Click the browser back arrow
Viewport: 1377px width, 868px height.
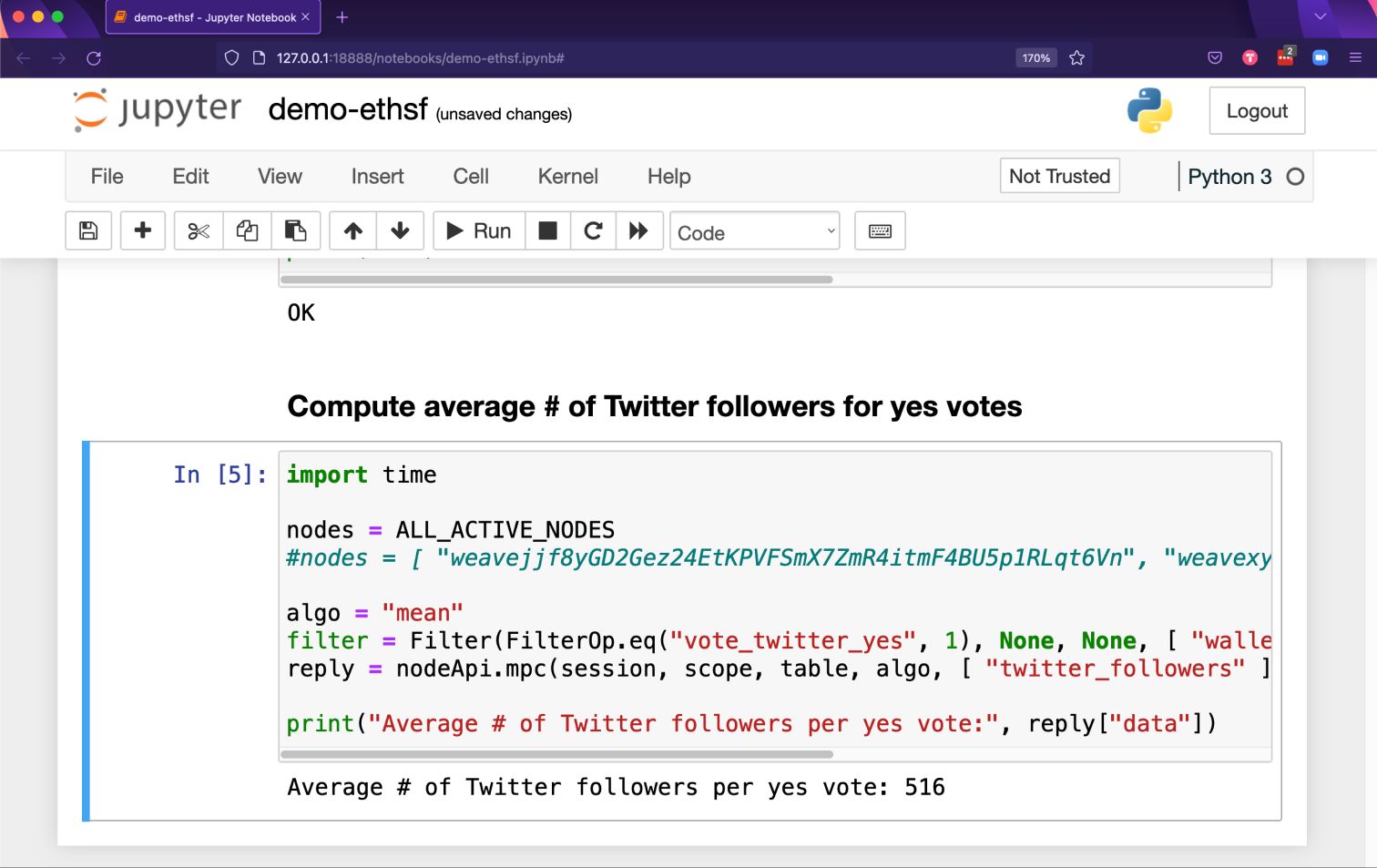click(24, 58)
